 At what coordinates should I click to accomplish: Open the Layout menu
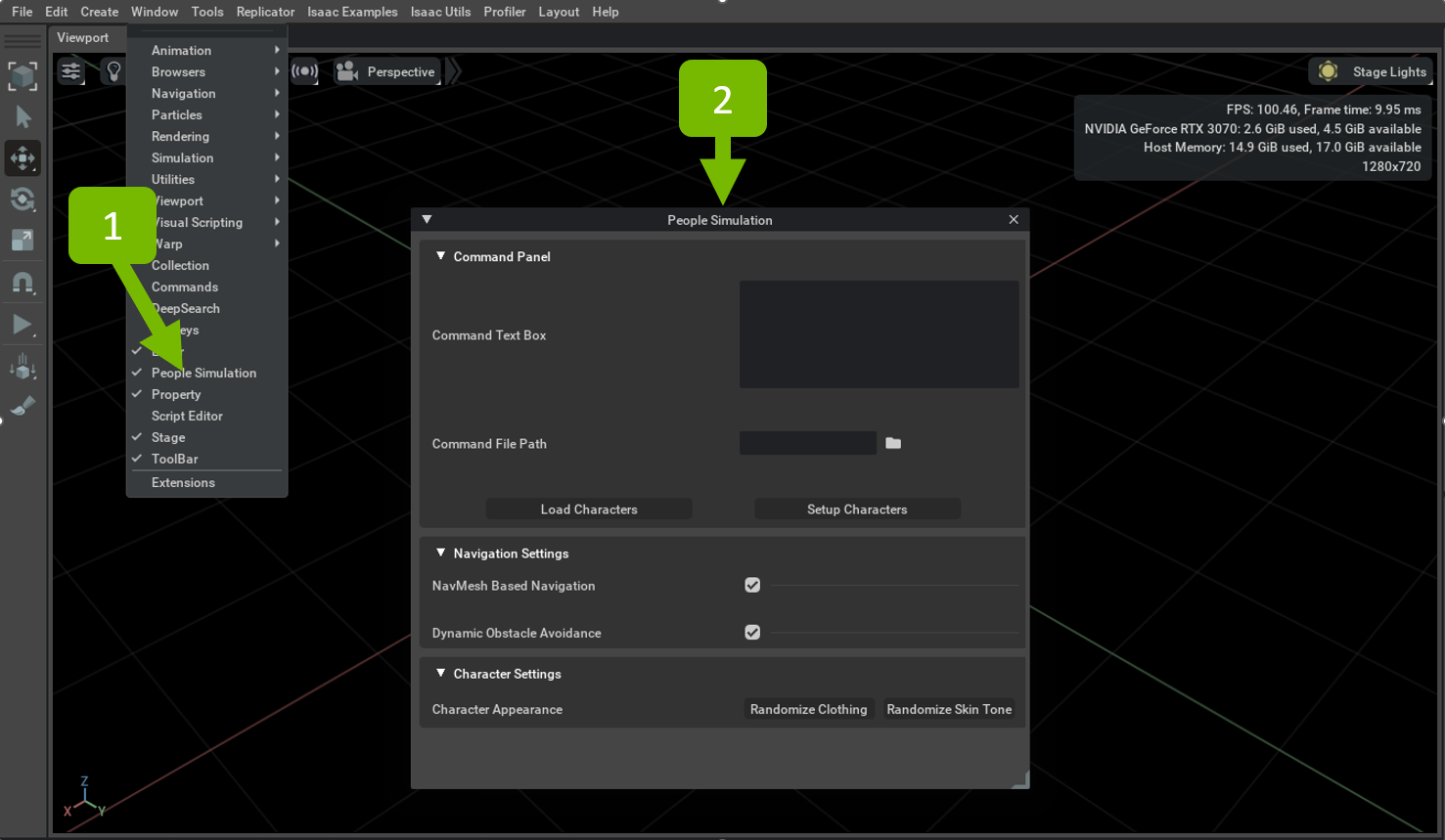(559, 12)
